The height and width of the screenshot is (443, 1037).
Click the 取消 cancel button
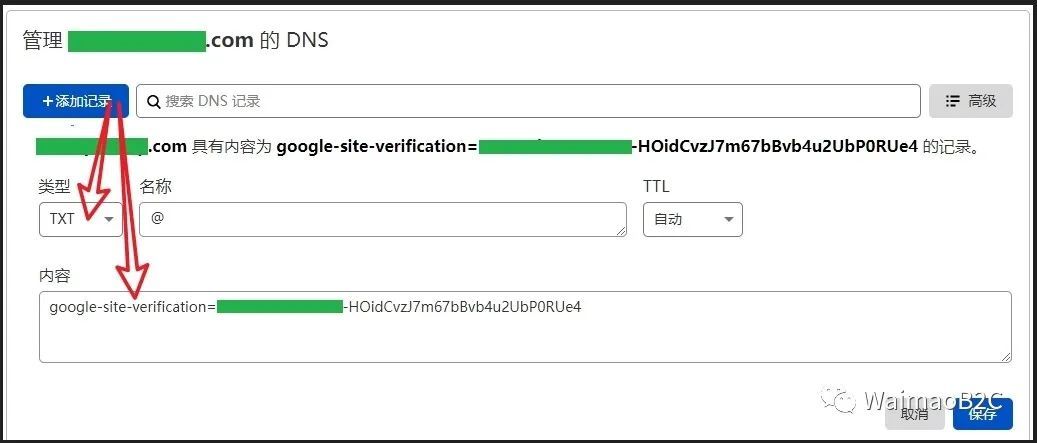915,414
